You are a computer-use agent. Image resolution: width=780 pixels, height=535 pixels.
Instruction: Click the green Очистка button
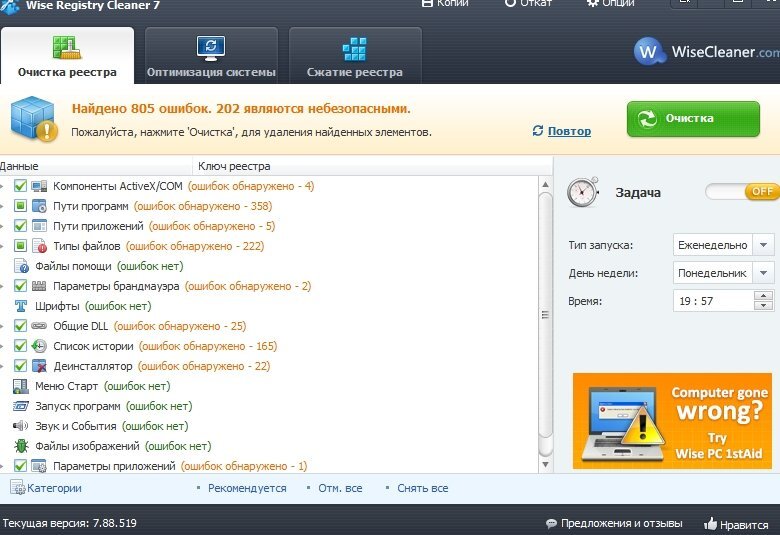(x=693, y=119)
